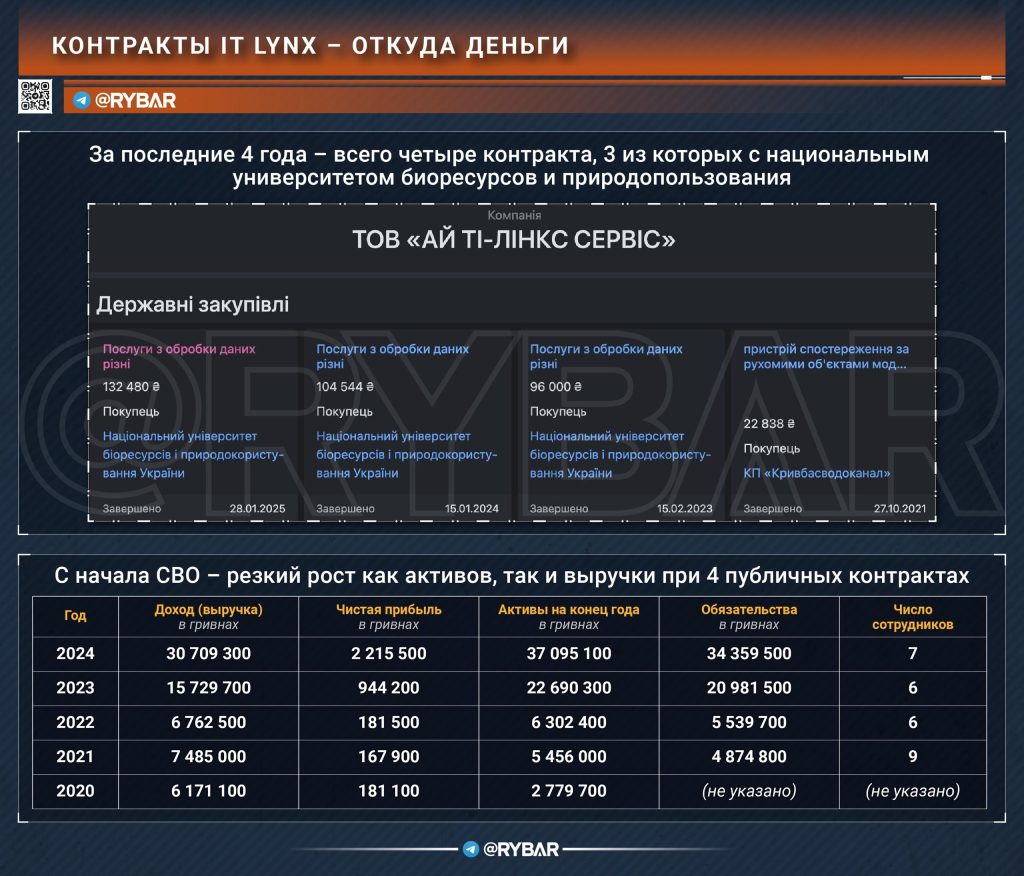
Task: Open the company card ТОВ «АЙ ТІ-ЛІНКС СЕРВІС»
Action: 512,239
